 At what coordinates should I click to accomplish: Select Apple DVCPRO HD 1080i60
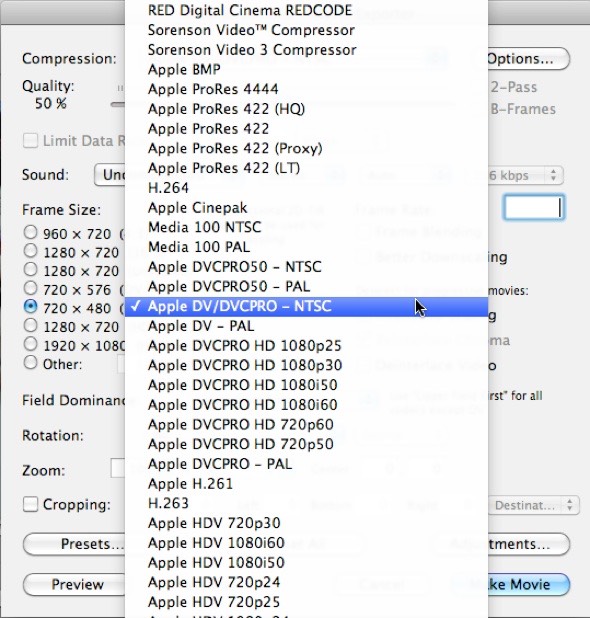pyautogui.click(x=306, y=405)
